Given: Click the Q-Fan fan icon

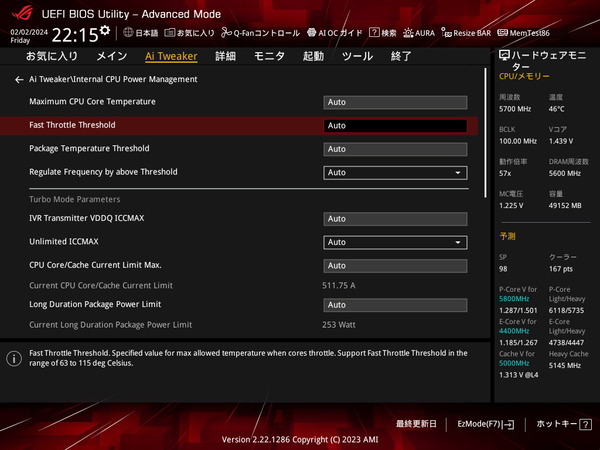Looking at the screenshot, I should click(x=226, y=33).
